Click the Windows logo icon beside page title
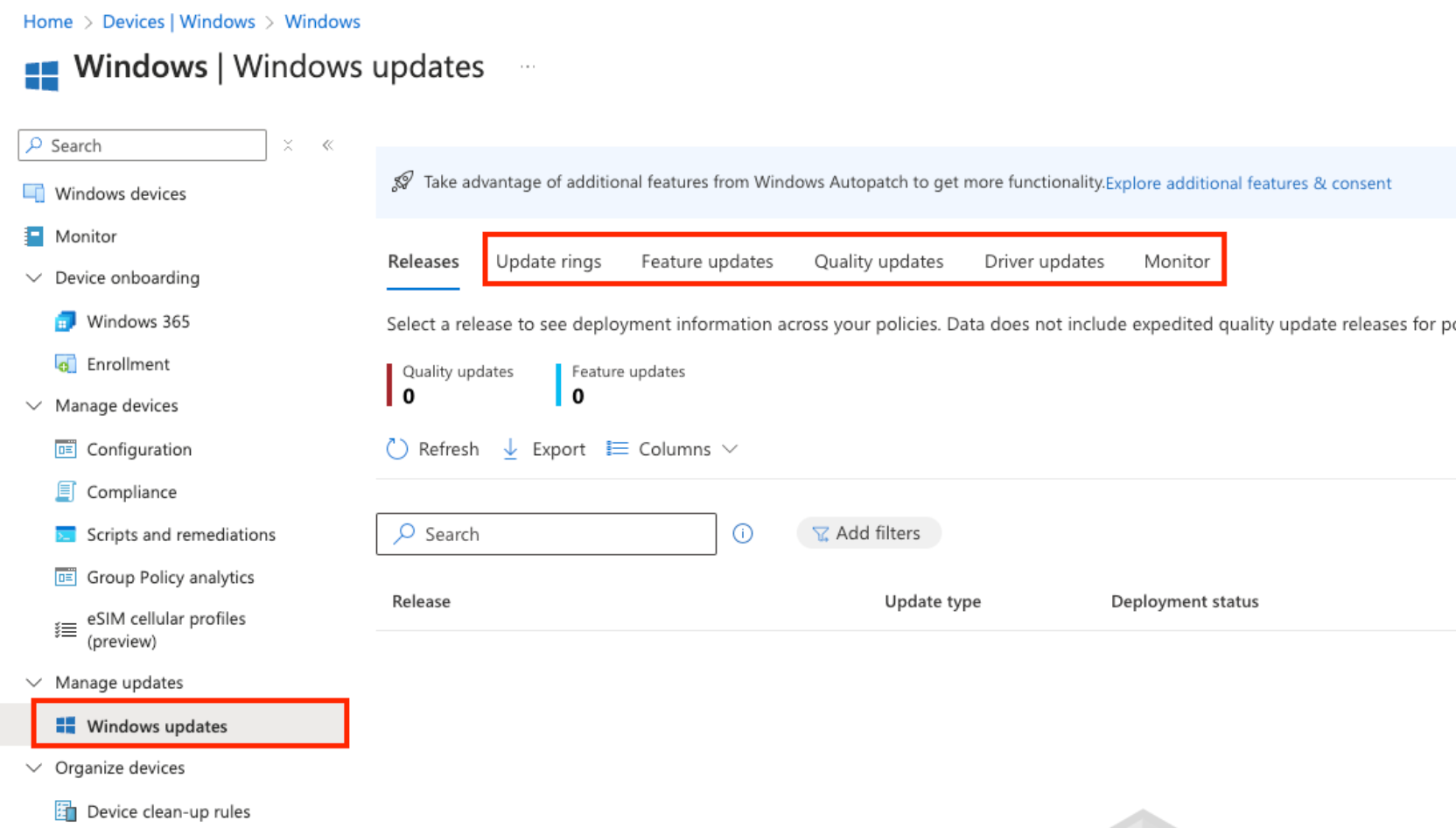This screenshot has height=828, width=1456. pyautogui.click(x=42, y=76)
